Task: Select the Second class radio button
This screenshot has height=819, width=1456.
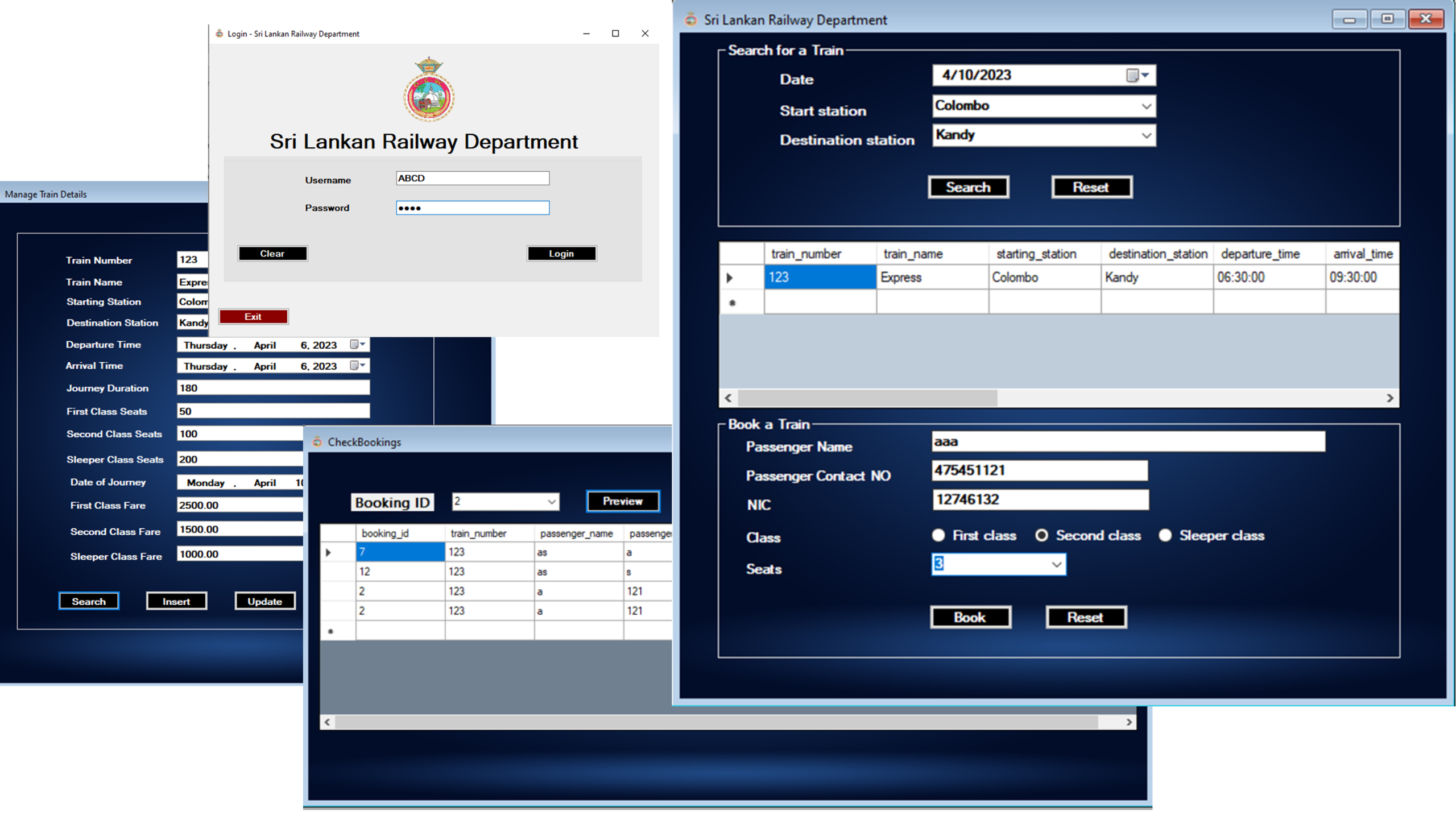Action: click(1041, 535)
